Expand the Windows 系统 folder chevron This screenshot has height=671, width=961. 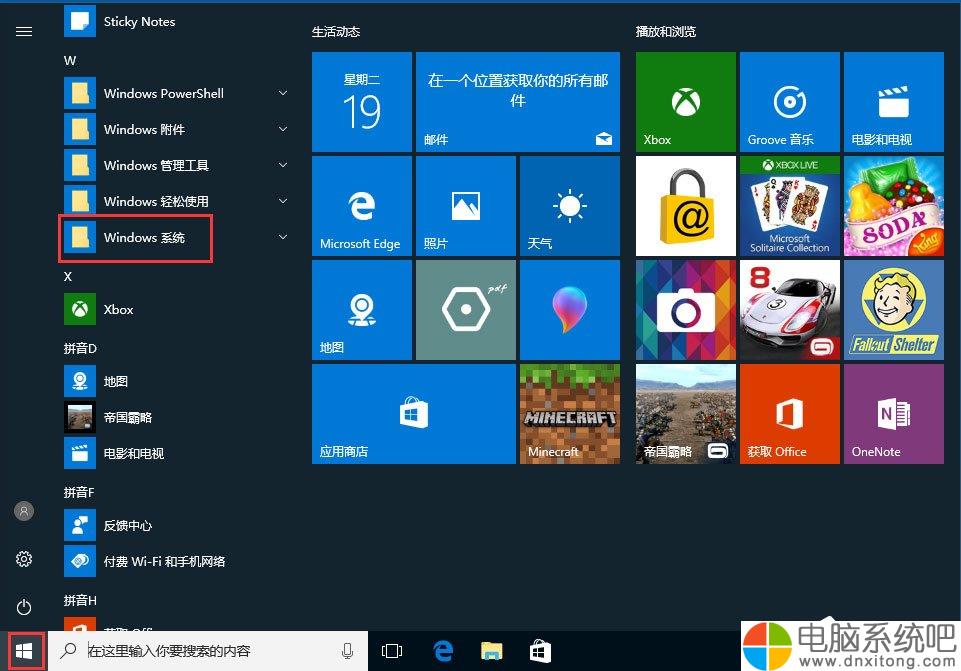283,237
